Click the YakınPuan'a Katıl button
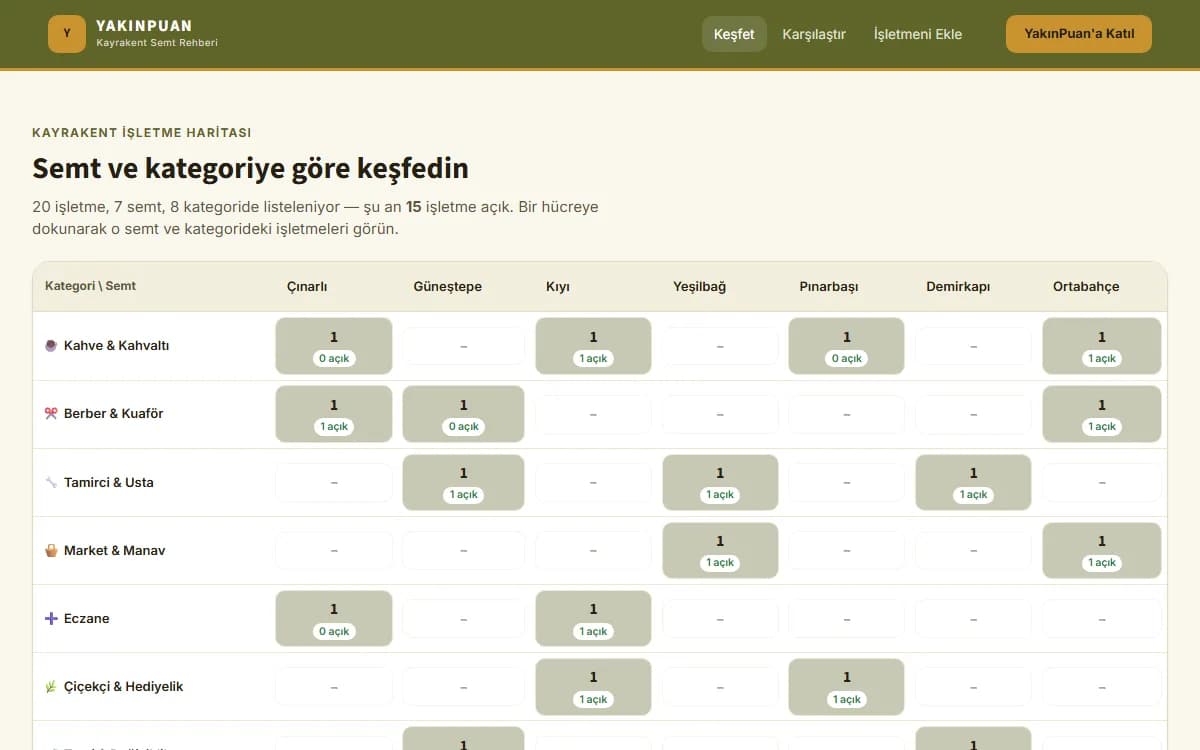The image size is (1200, 750). (x=1079, y=34)
